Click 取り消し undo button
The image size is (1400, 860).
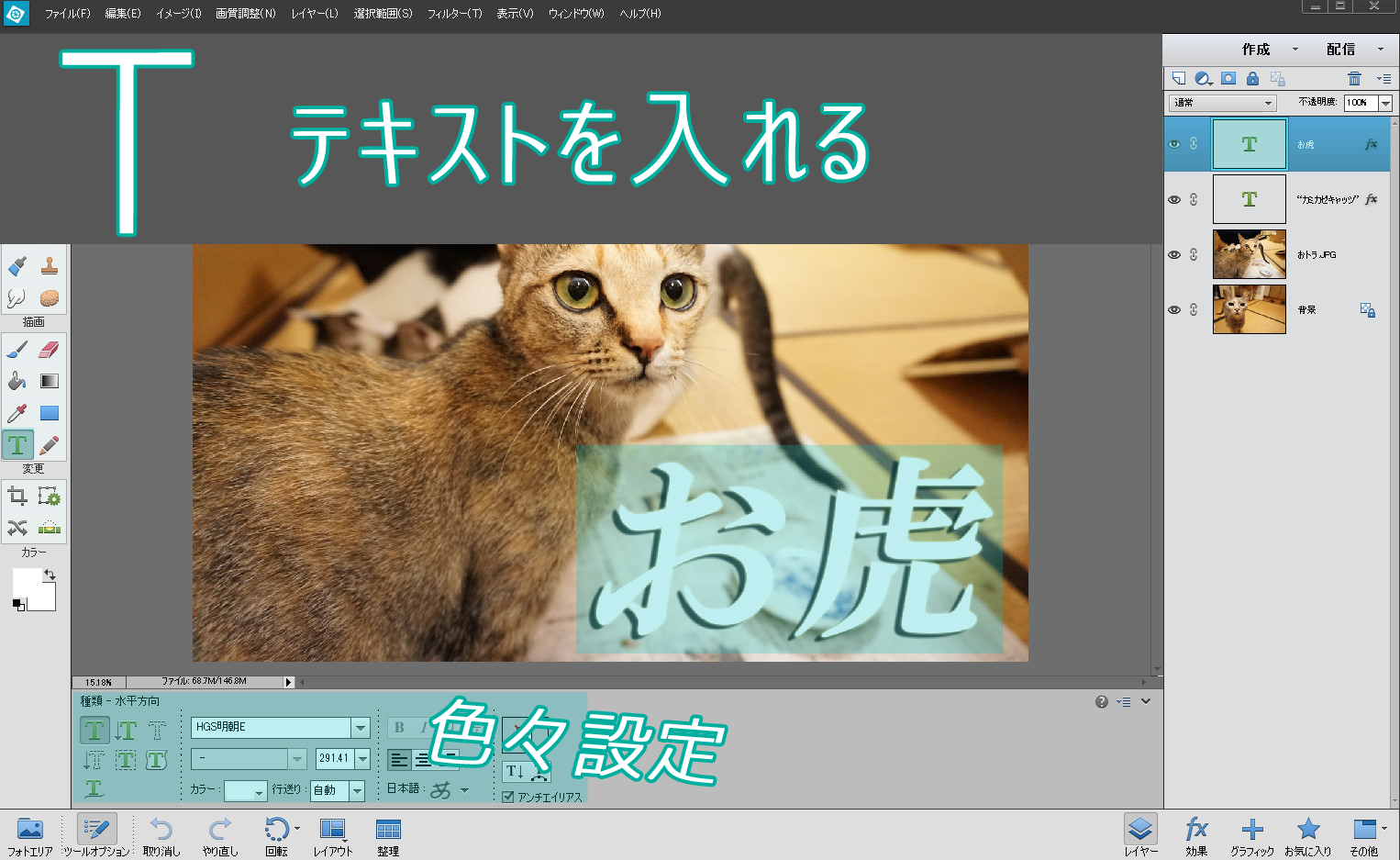coord(161,837)
